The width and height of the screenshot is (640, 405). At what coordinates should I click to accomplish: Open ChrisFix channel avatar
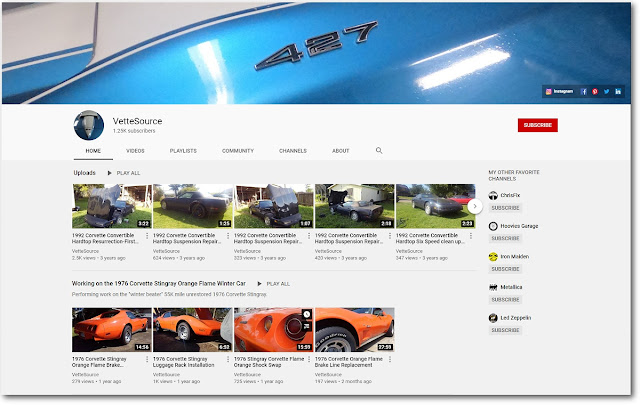(x=493, y=196)
